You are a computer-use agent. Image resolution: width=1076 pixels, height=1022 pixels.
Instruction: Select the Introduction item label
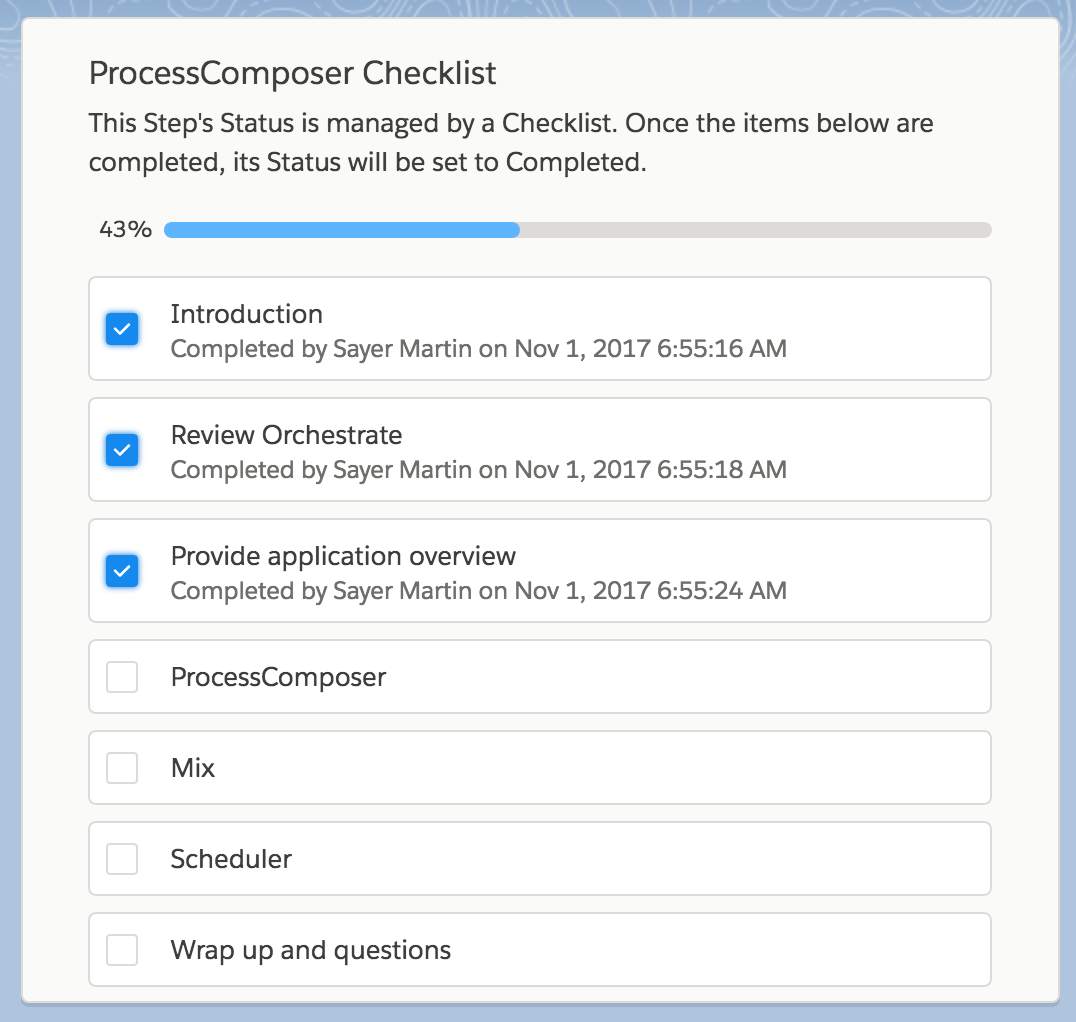246,314
